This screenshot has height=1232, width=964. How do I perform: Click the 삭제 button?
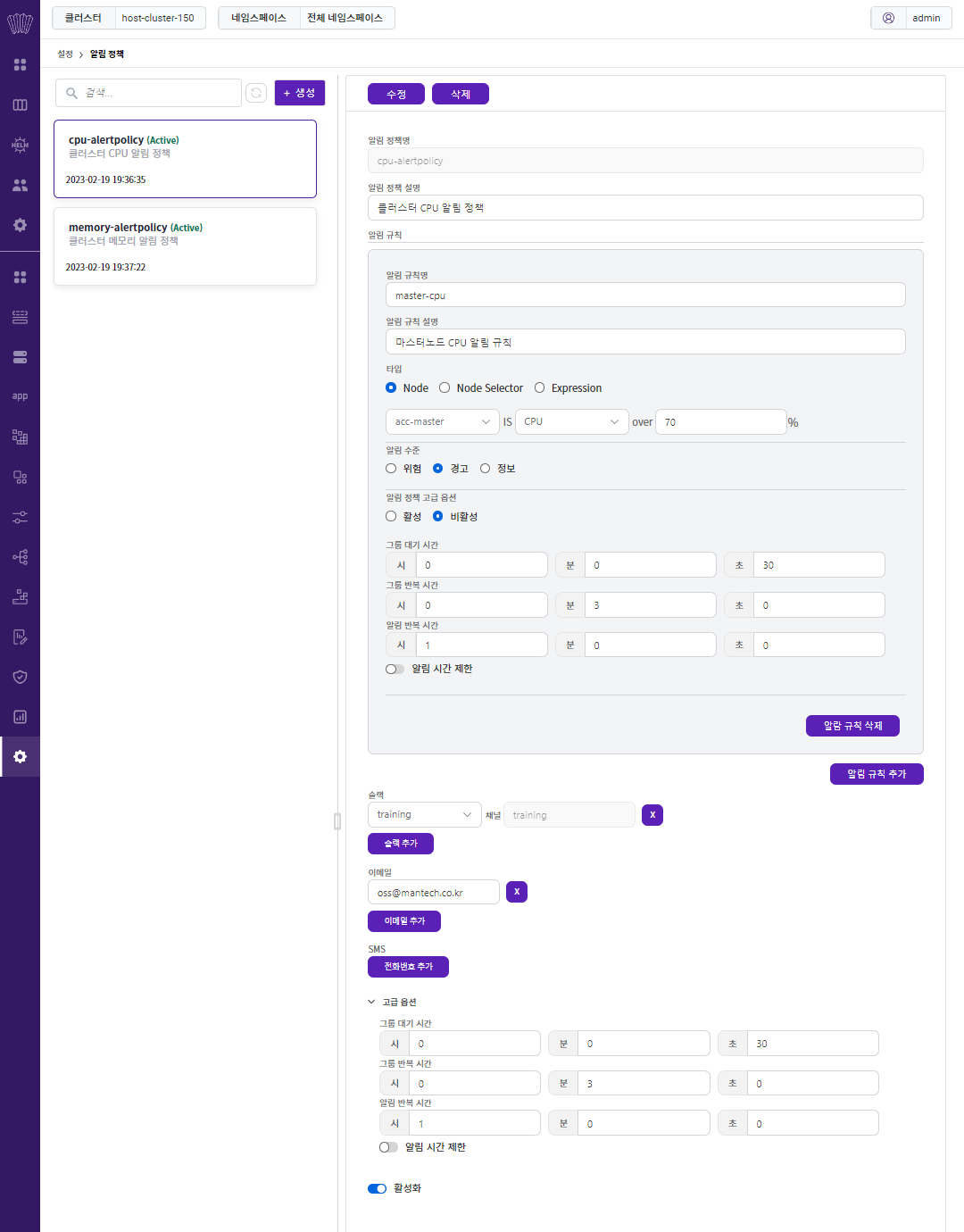tap(461, 94)
